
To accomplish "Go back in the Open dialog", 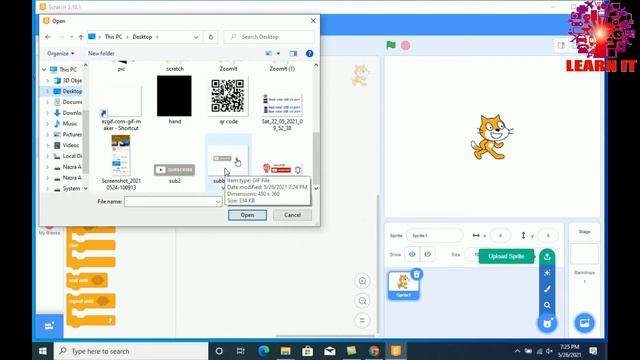I will tap(48, 37).
